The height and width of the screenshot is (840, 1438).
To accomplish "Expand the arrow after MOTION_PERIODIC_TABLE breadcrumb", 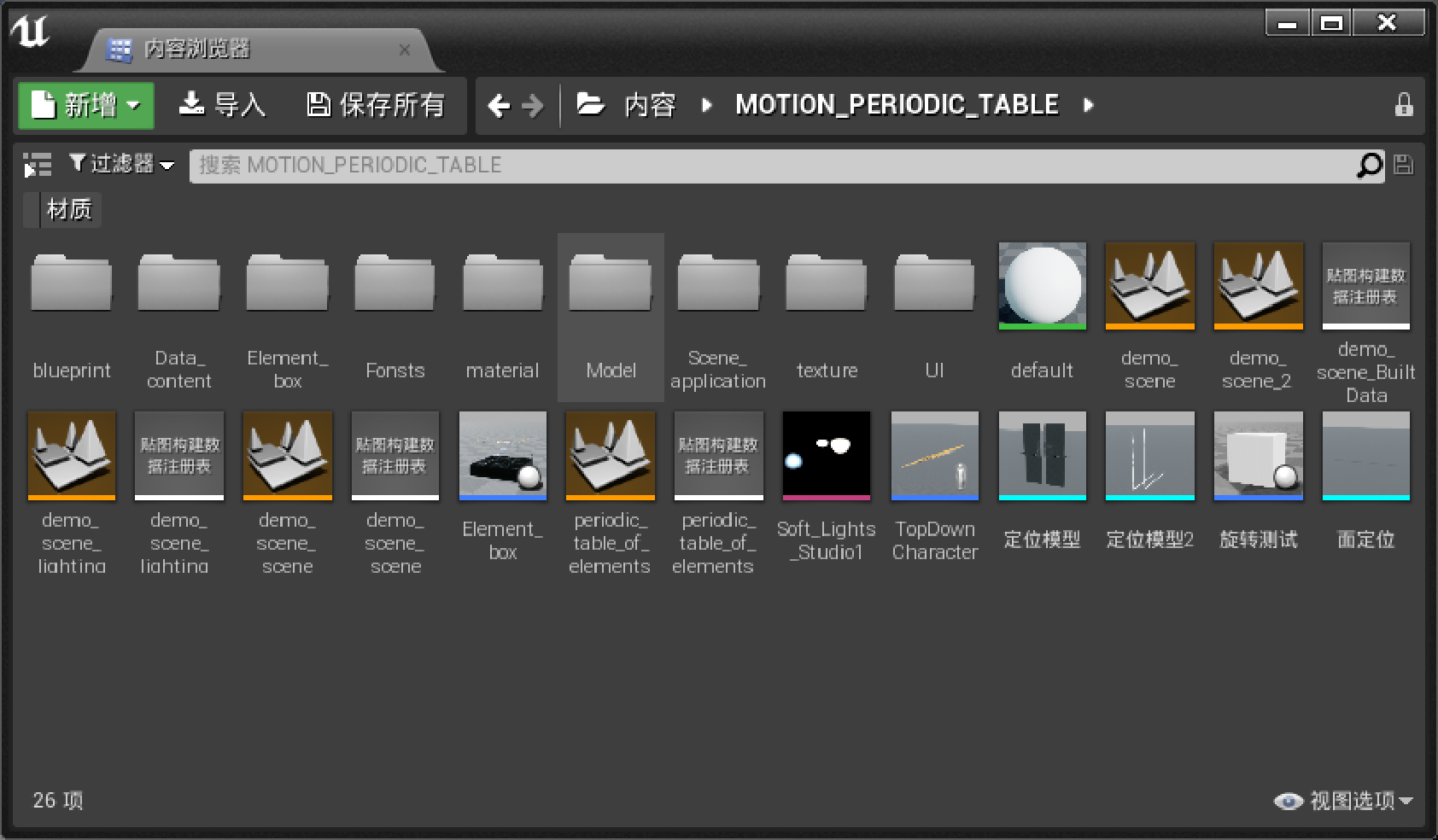I will (x=1089, y=106).
